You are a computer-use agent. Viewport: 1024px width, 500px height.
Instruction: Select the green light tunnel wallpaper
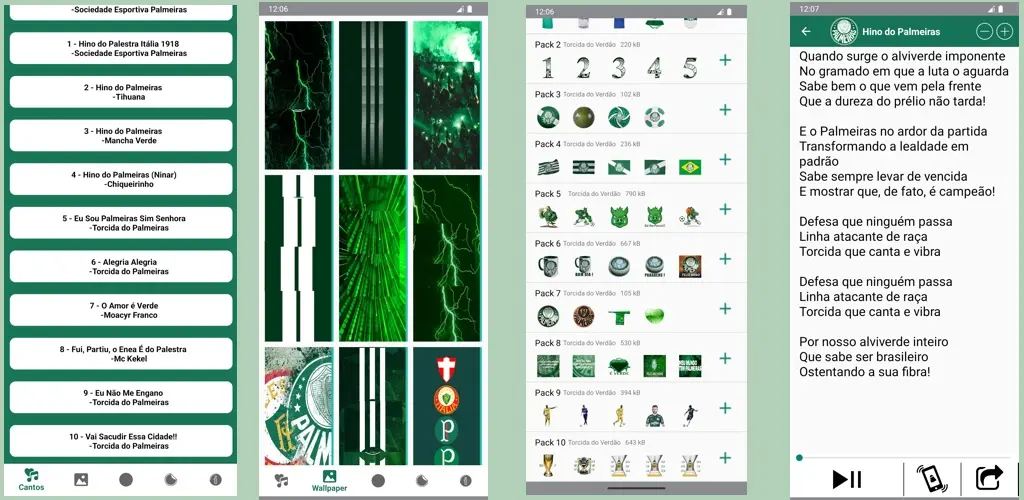point(373,258)
